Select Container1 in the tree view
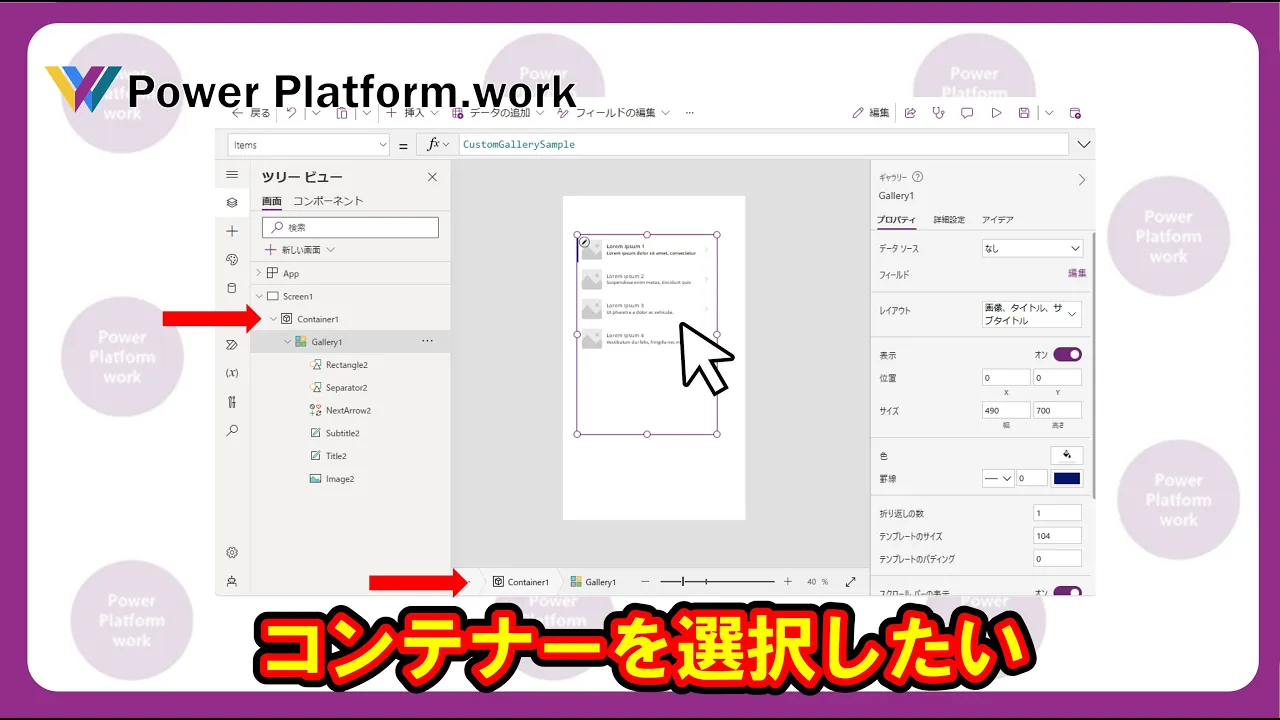The width and height of the screenshot is (1280, 720). pos(317,319)
